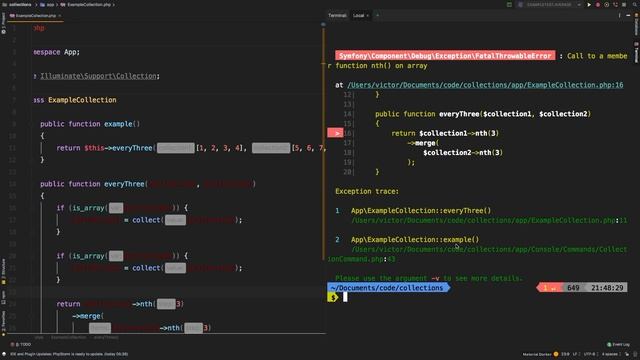Viewport: 640px width, 360px height.
Task: Click the '$this' keyword in return statement
Action: click(x=94, y=148)
